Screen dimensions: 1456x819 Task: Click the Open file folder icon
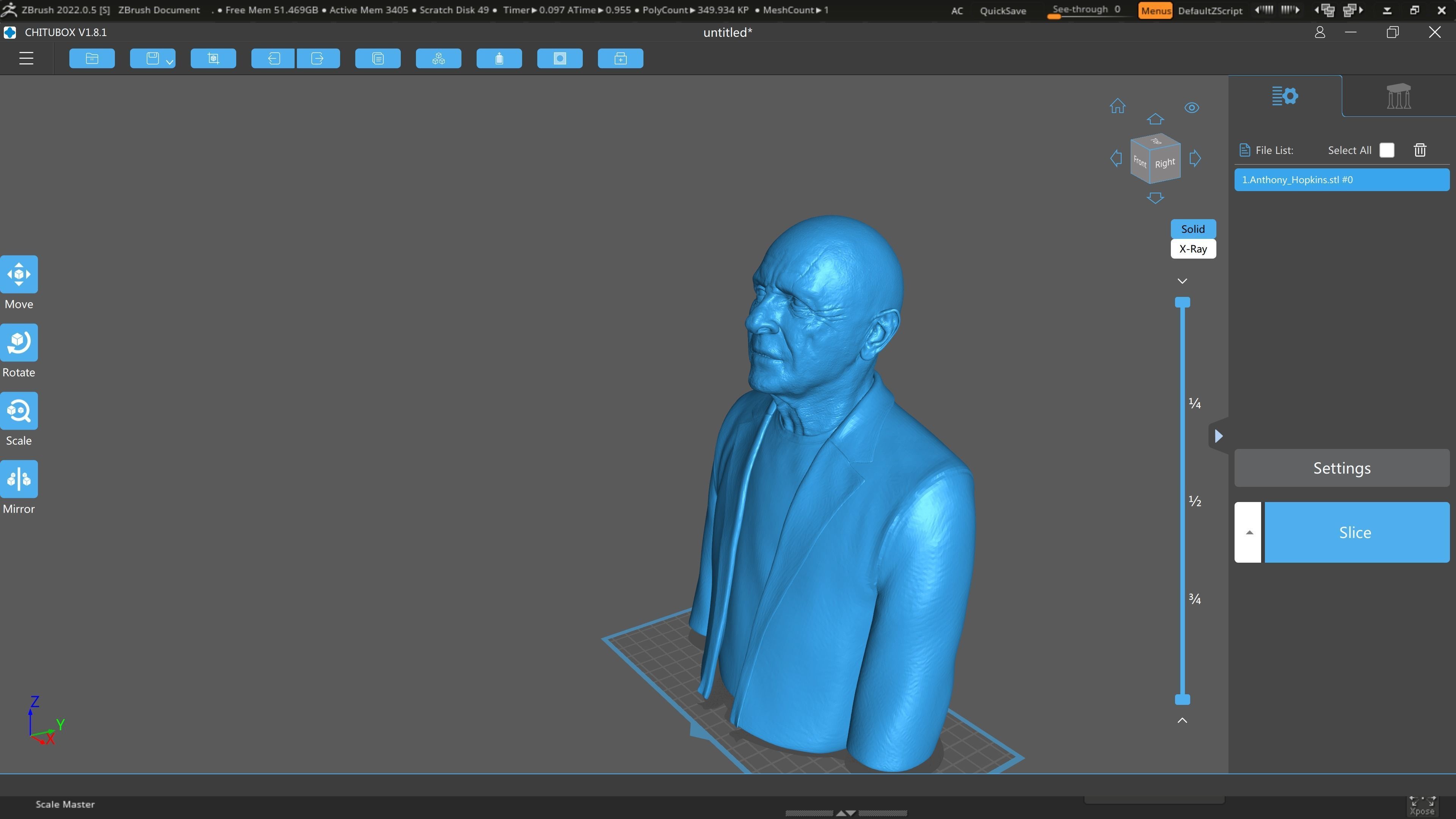point(92,58)
